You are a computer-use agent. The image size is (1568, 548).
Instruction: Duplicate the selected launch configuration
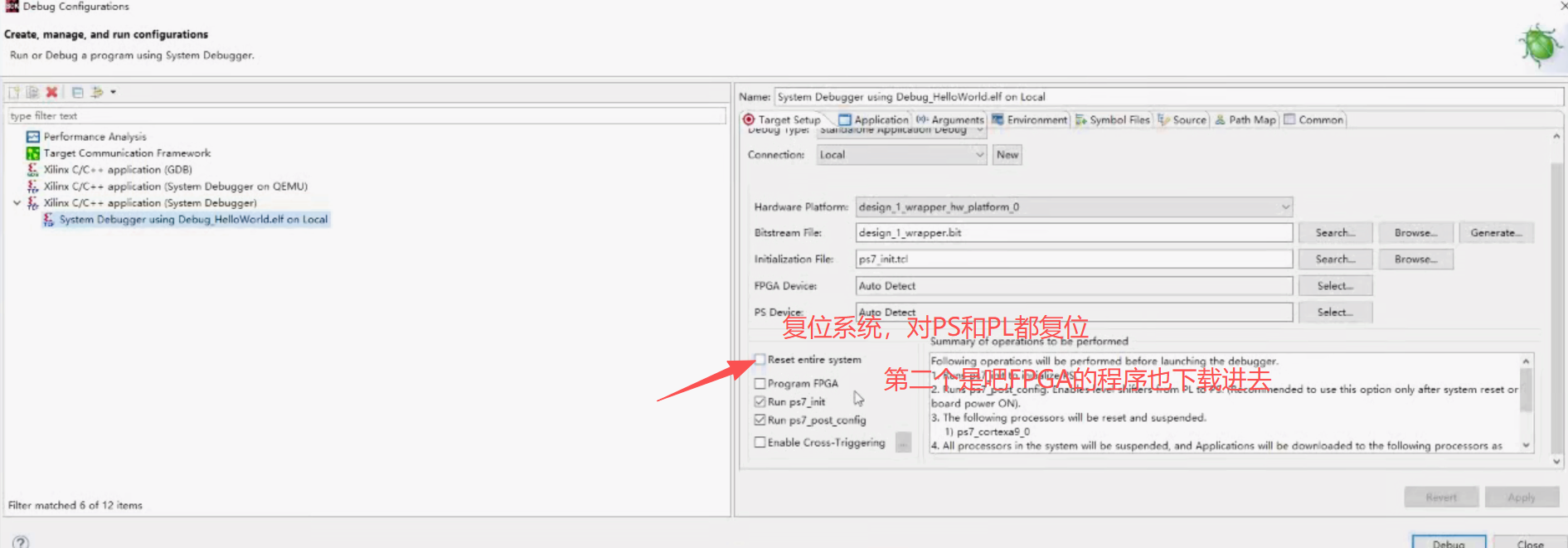[x=32, y=92]
